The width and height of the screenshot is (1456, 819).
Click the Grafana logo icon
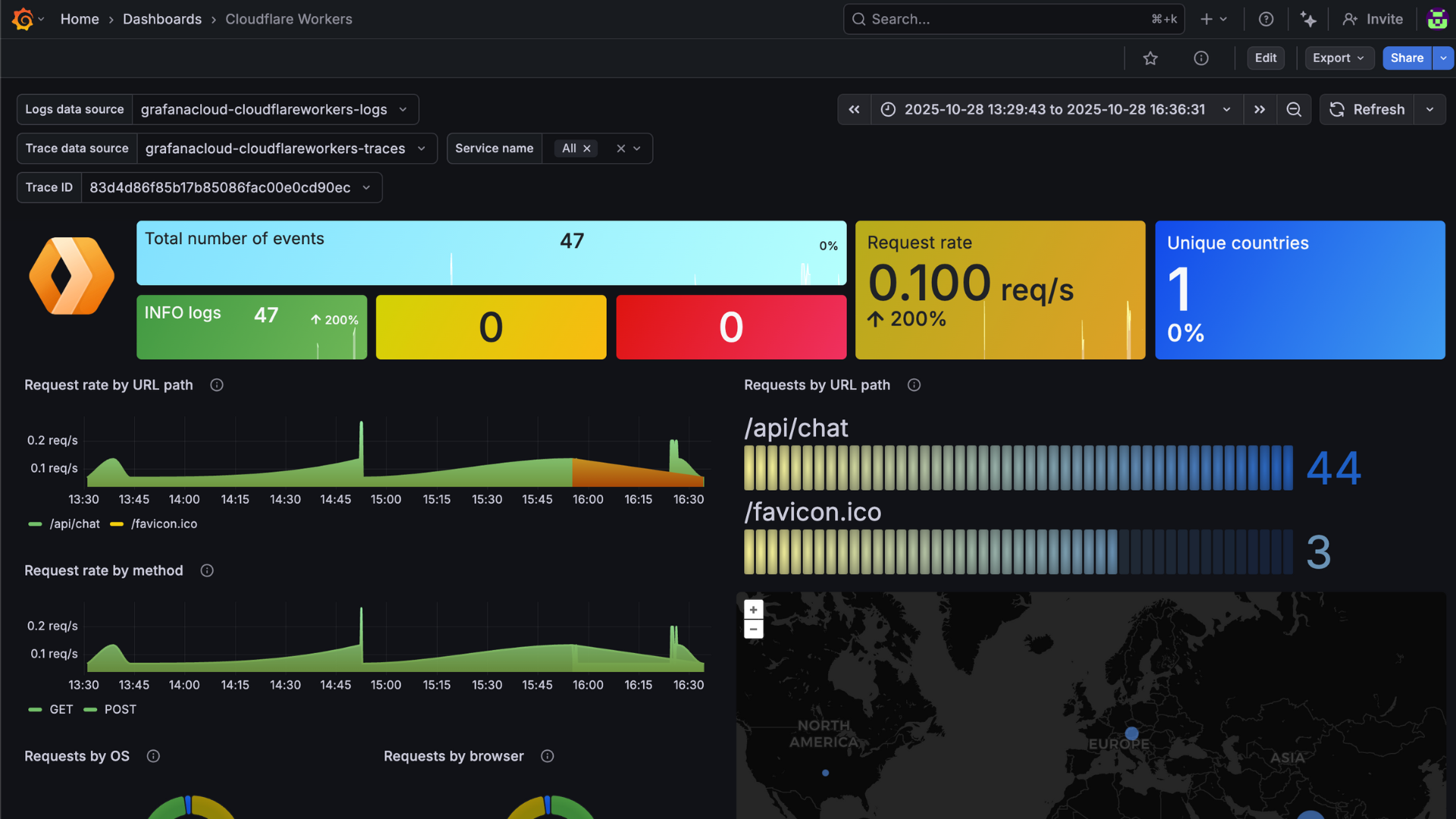pos(23,19)
